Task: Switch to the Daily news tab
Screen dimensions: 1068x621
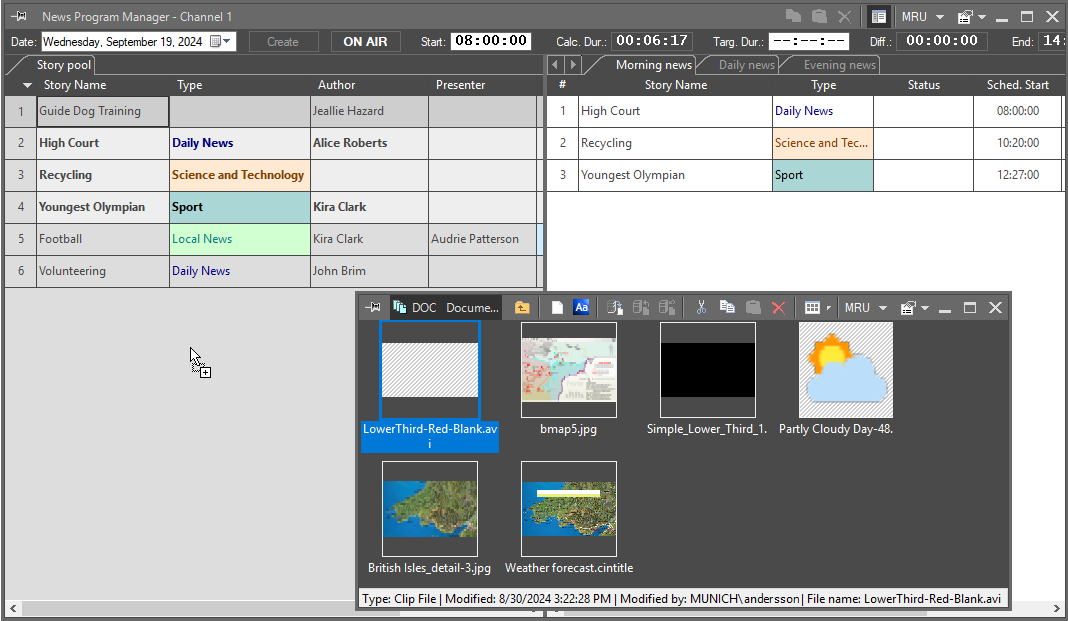Action: click(746, 65)
